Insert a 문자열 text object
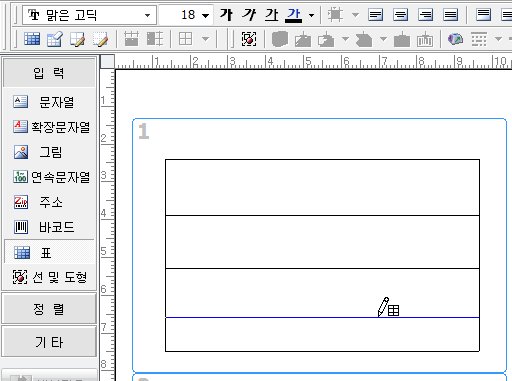The width and height of the screenshot is (512, 381). (x=49, y=102)
